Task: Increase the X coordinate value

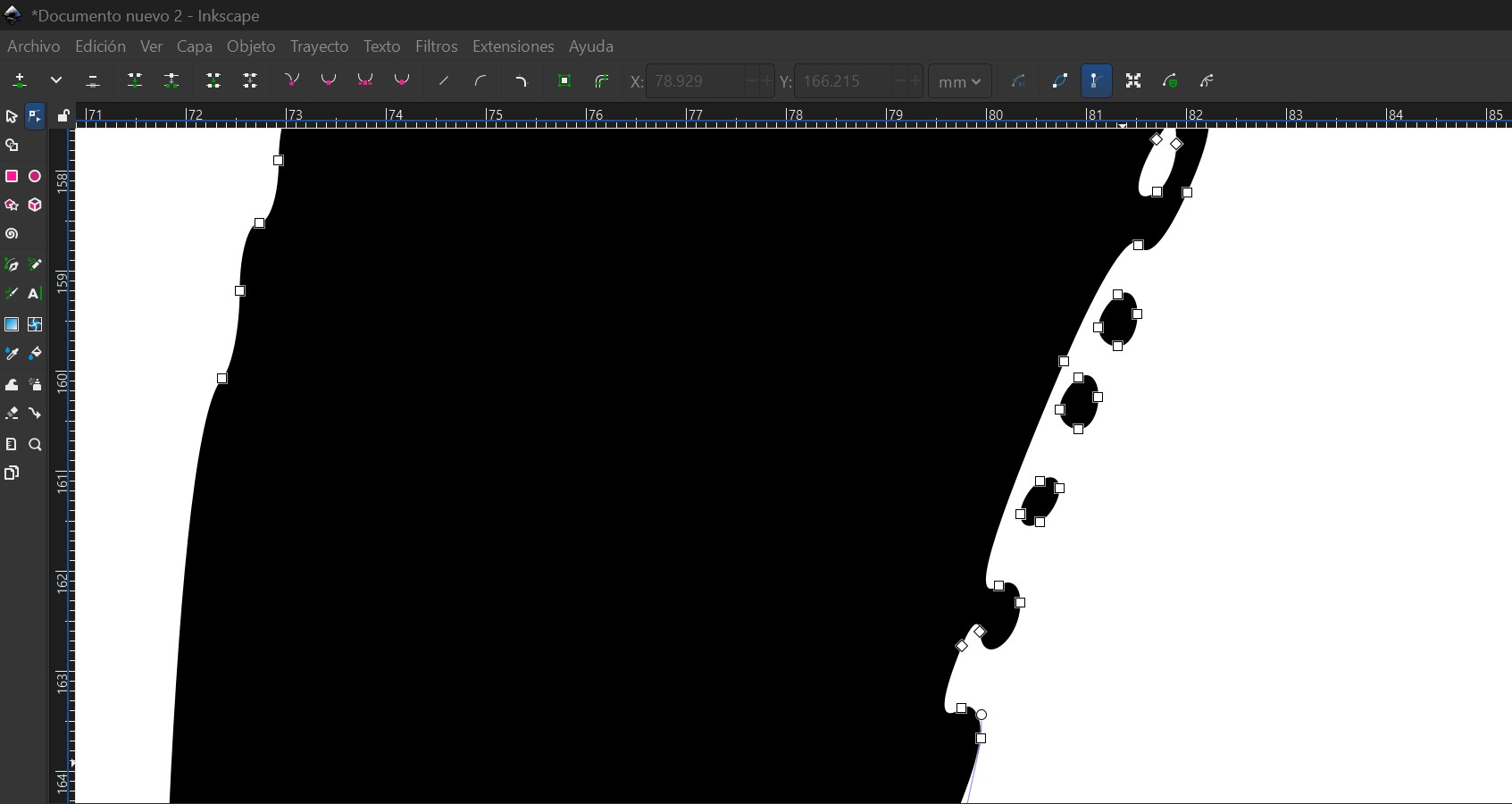Action: (766, 81)
